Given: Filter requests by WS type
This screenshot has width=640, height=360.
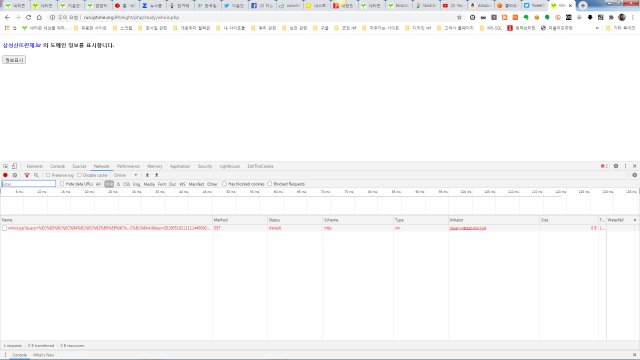Looking at the screenshot, I should [x=182, y=184].
